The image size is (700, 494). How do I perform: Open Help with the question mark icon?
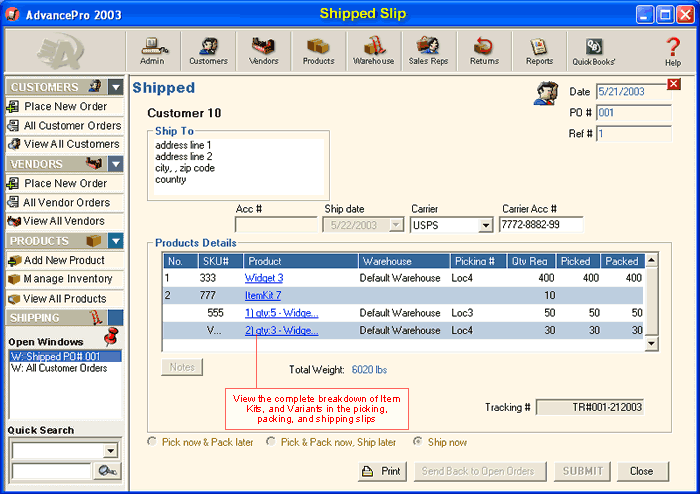(673, 52)
